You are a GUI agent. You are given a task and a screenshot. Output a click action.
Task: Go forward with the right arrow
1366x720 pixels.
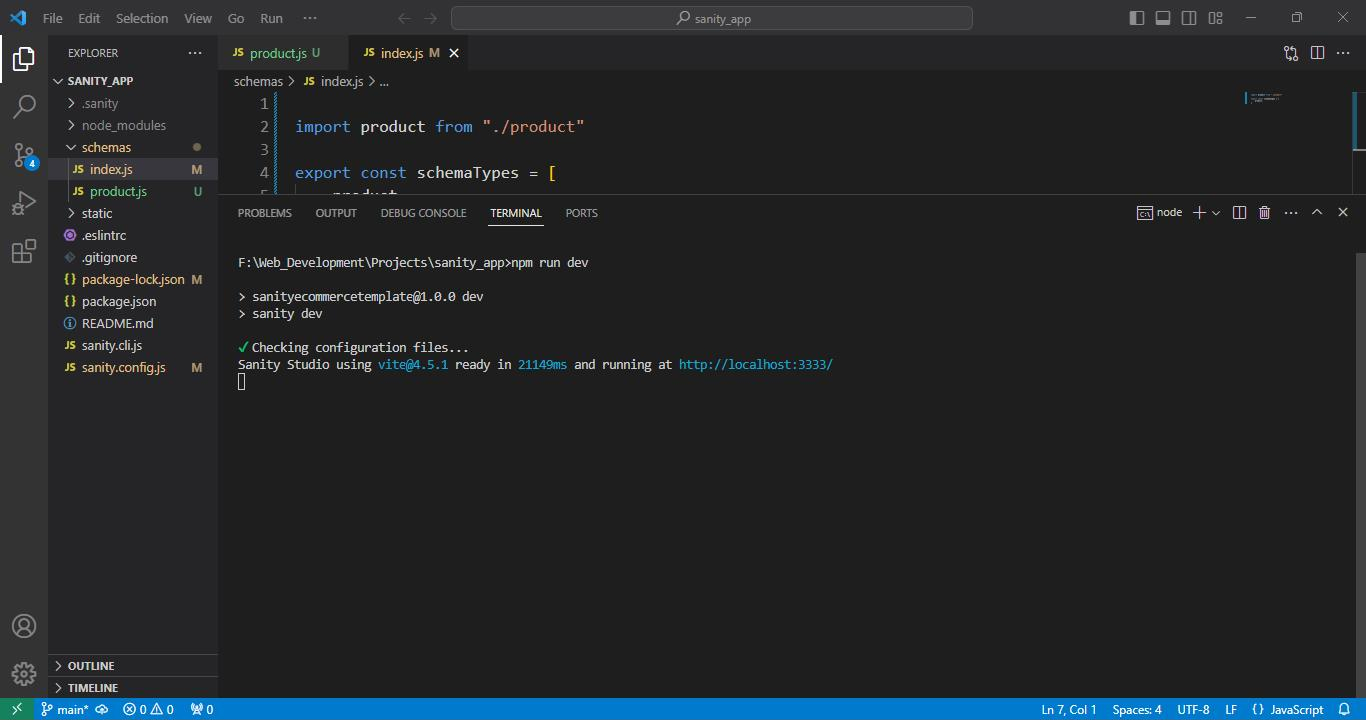click(431, 18)
